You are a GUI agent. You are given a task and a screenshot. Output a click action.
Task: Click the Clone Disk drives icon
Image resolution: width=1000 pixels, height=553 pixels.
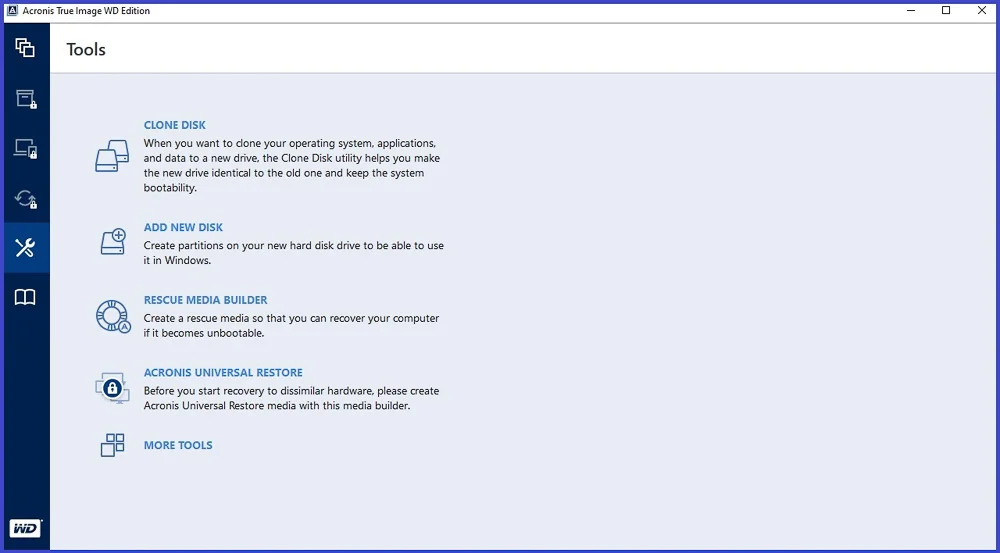(x=112, y=156)
